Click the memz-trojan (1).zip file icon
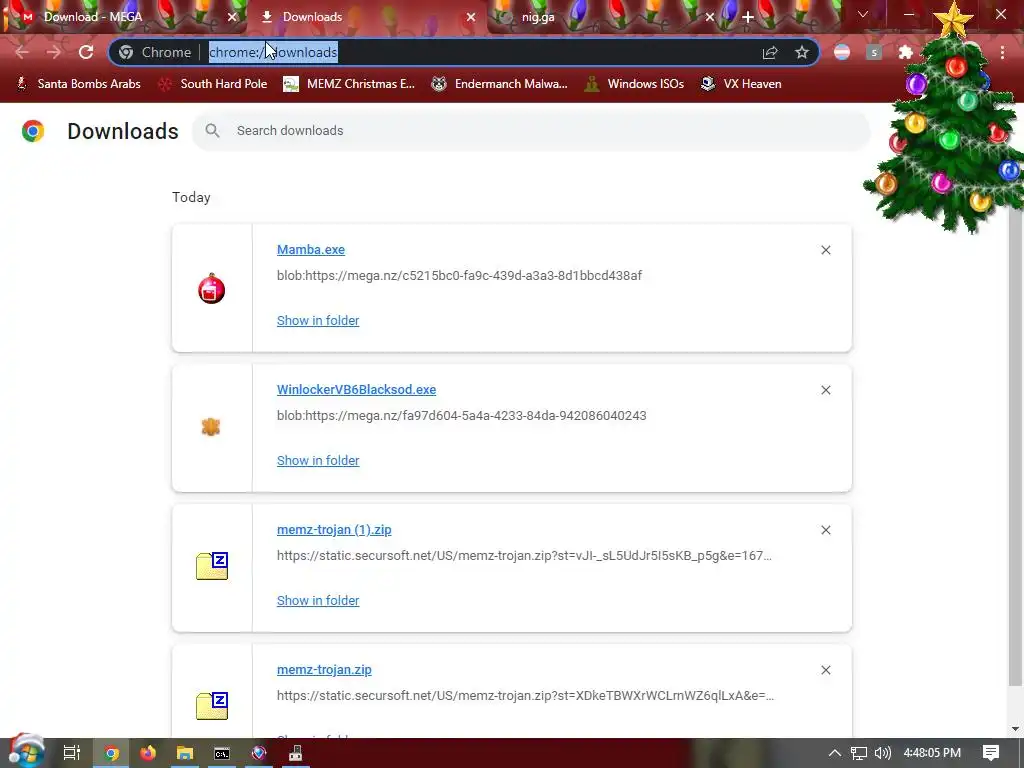The width and height of the screenshot is (1024, 768). 212,566
